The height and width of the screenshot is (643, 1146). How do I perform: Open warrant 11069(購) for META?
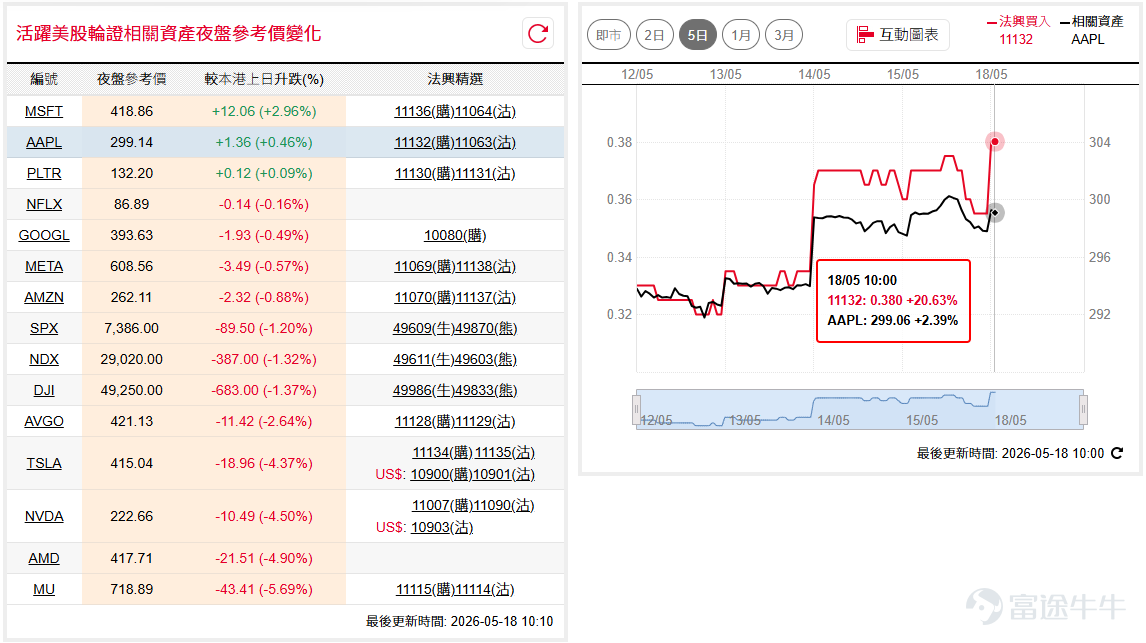click(x=424, y=266)
